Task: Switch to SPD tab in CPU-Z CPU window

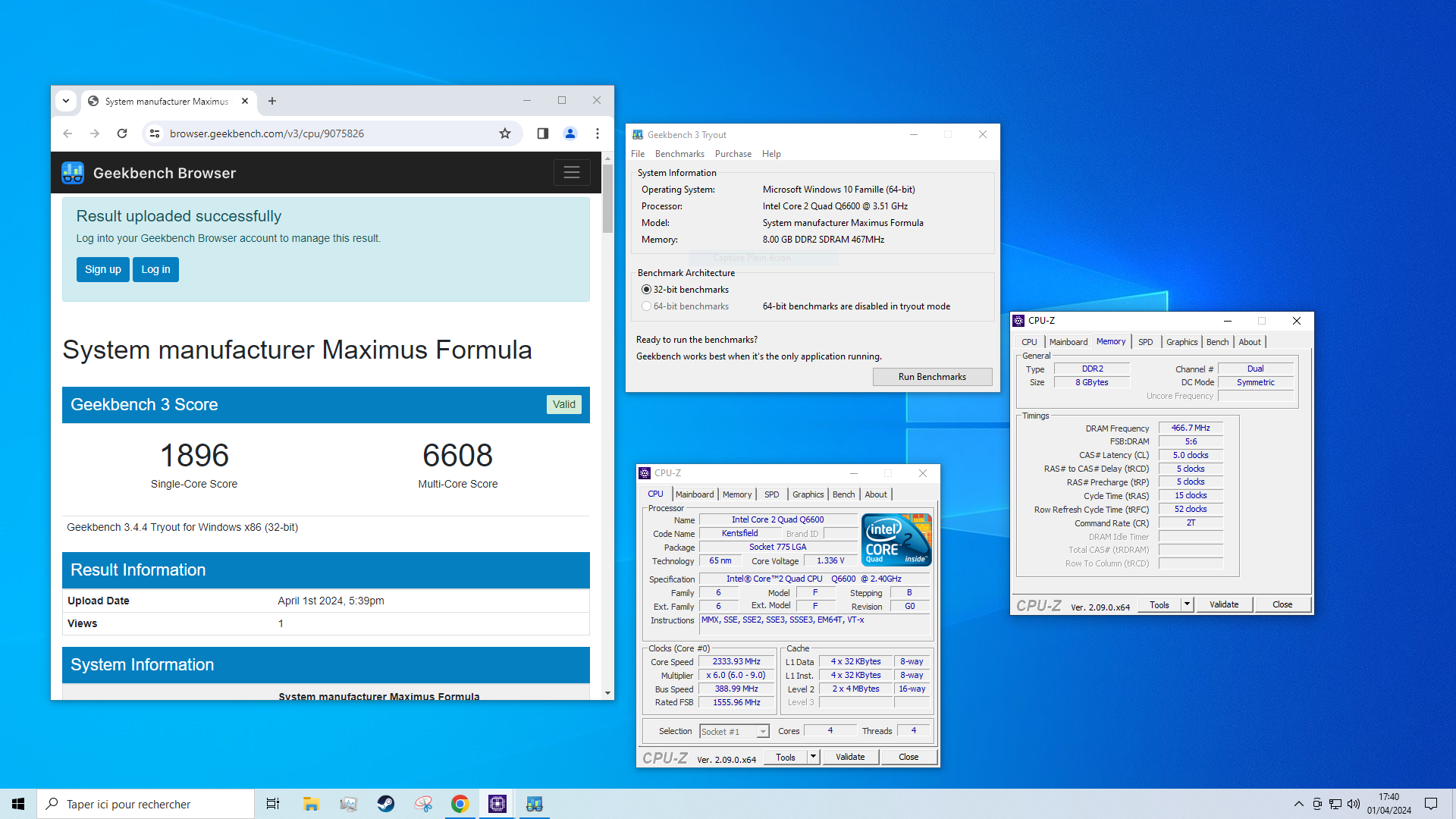Action: (772, 494)
